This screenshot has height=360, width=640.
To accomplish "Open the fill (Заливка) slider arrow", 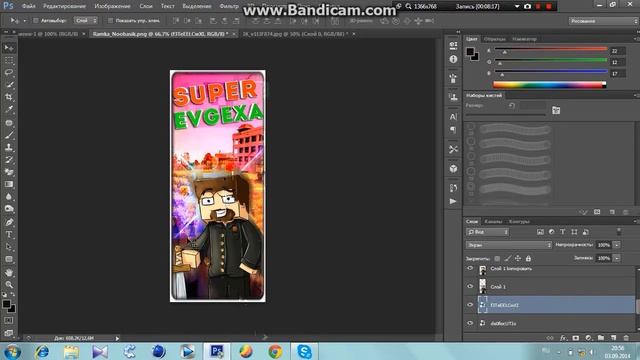I will 617,258.
